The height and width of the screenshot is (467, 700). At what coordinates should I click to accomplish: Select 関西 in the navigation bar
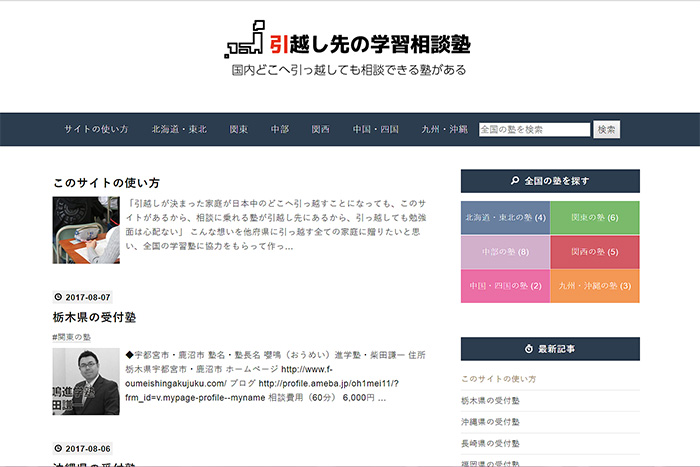pyautogui.click(x=320, y=129)
